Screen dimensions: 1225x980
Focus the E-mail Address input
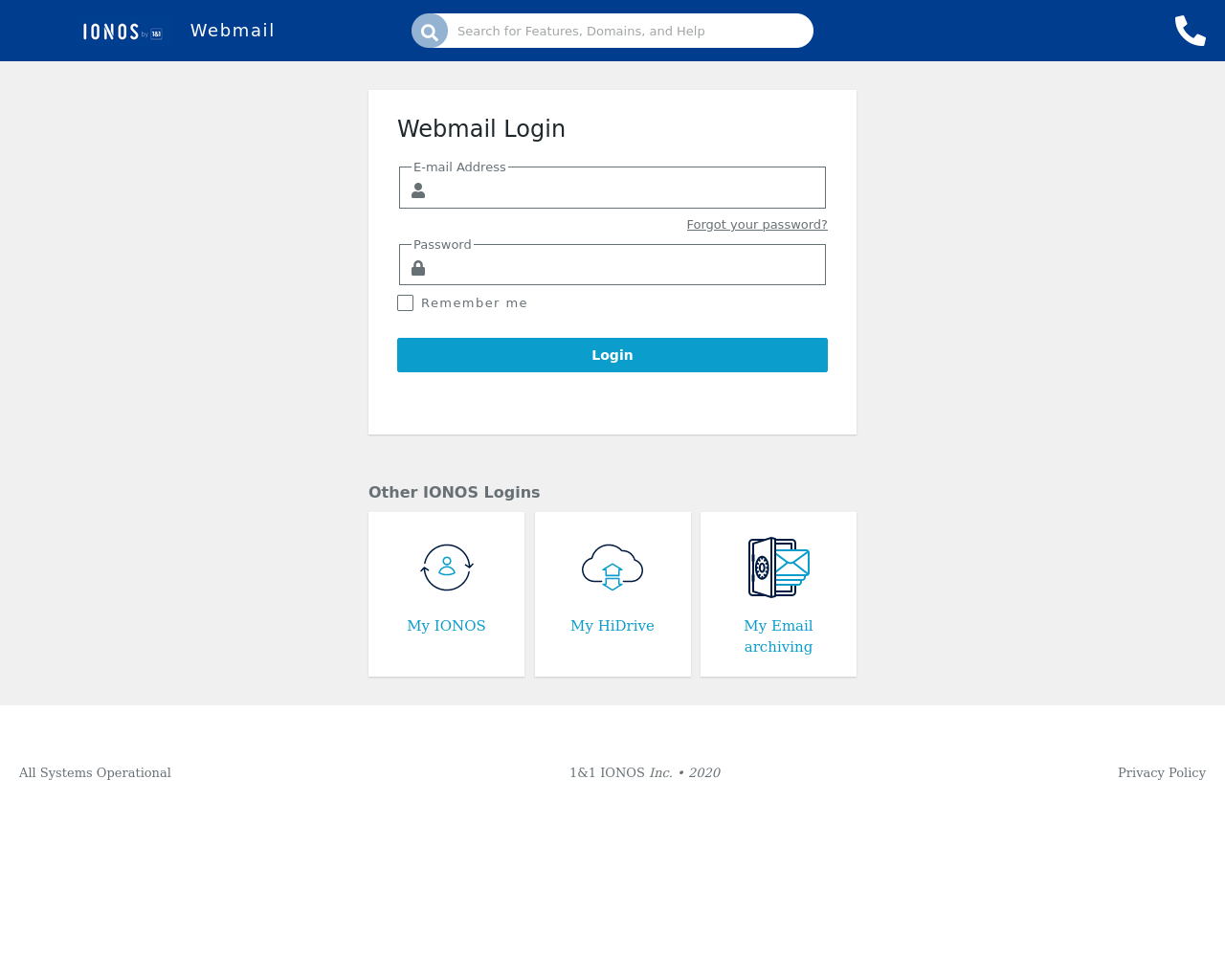pos(612,189)
